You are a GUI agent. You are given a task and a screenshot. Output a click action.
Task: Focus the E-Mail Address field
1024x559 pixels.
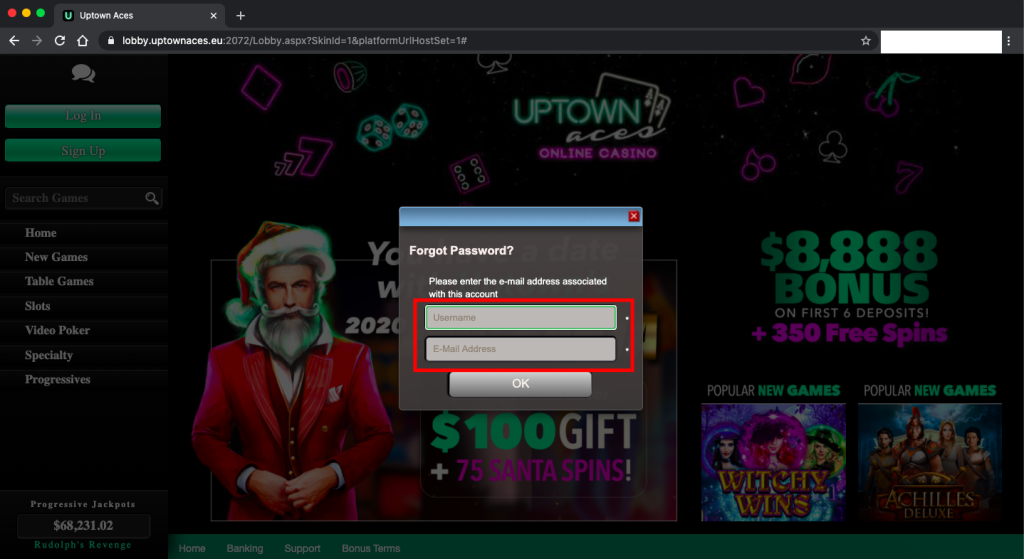click(x=520, y=349)
